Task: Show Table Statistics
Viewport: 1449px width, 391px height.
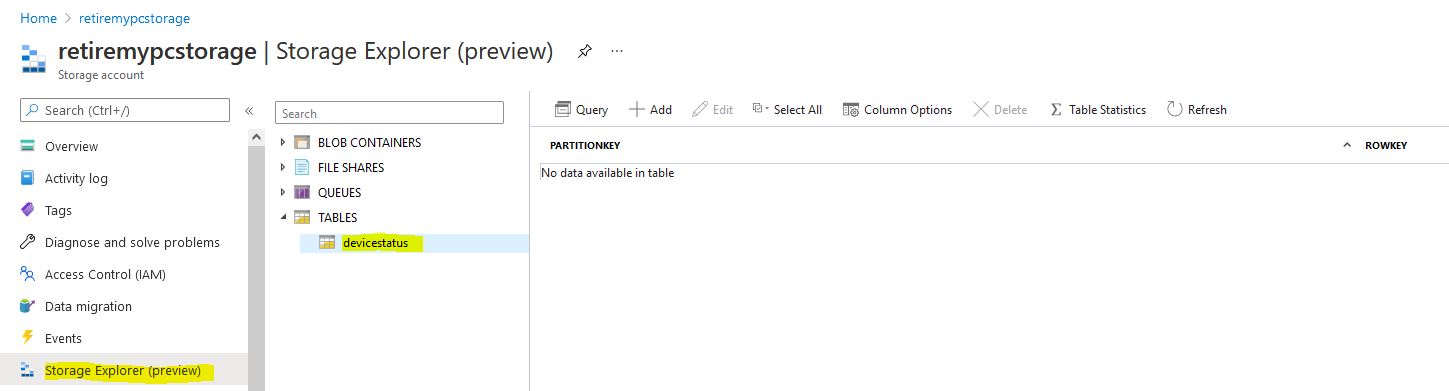Action: pyautogui.click(x=1097, y=110)
